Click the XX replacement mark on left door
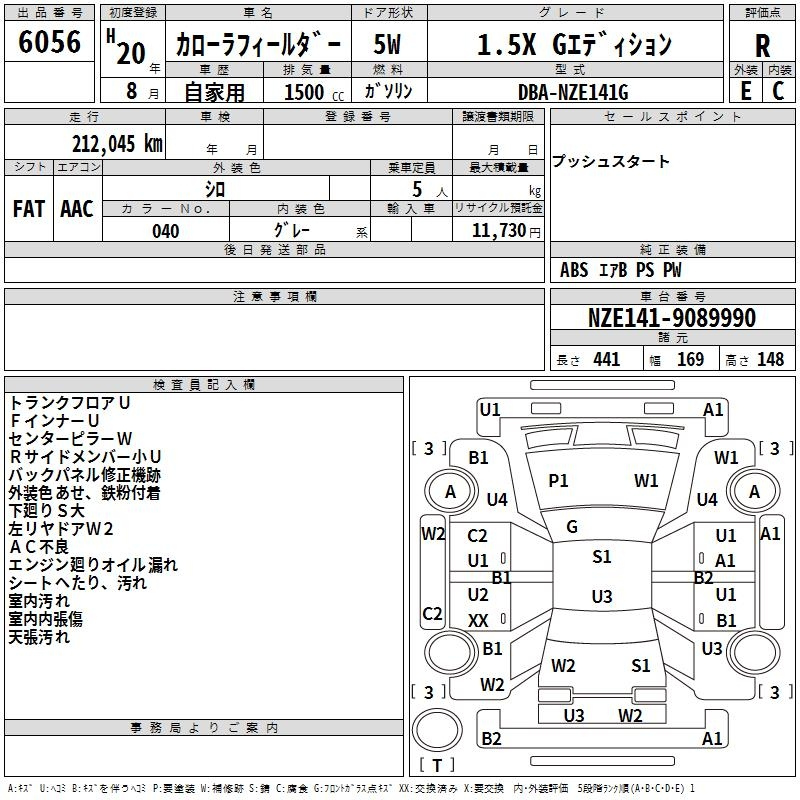800x800 pixels. (x=478, y=621)
